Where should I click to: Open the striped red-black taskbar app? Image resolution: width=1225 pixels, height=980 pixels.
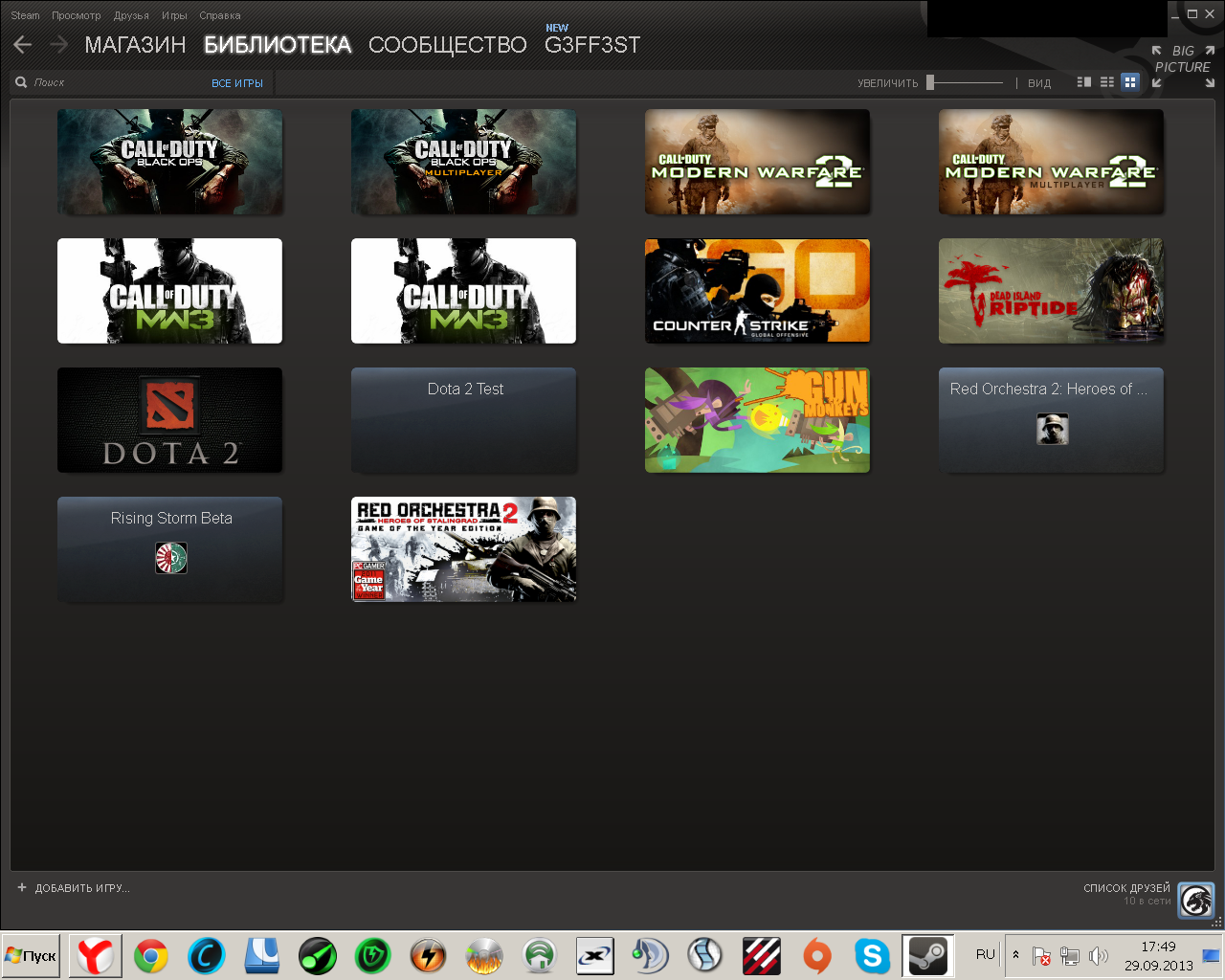[x=761, y=955]
